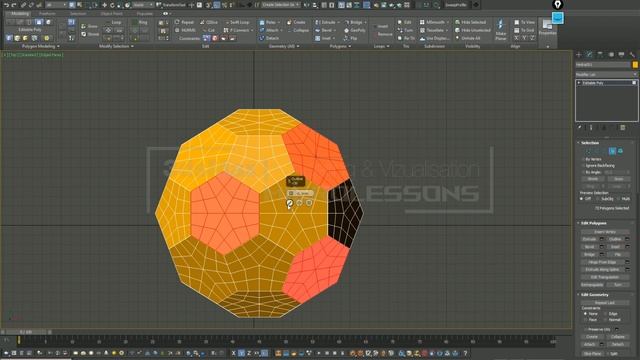This screenshot has width=640, height=360.
Task: Click the Extrude Along Spline button
Action: (x=602, y=269)
